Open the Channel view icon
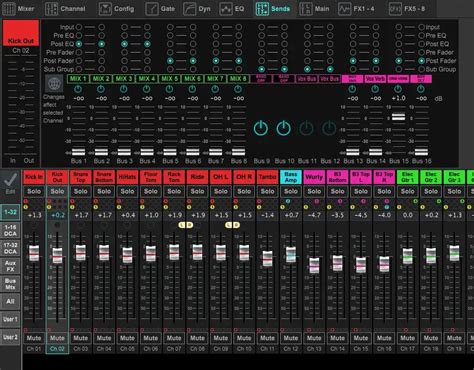 pyautogui.click(x=51, y=9)
